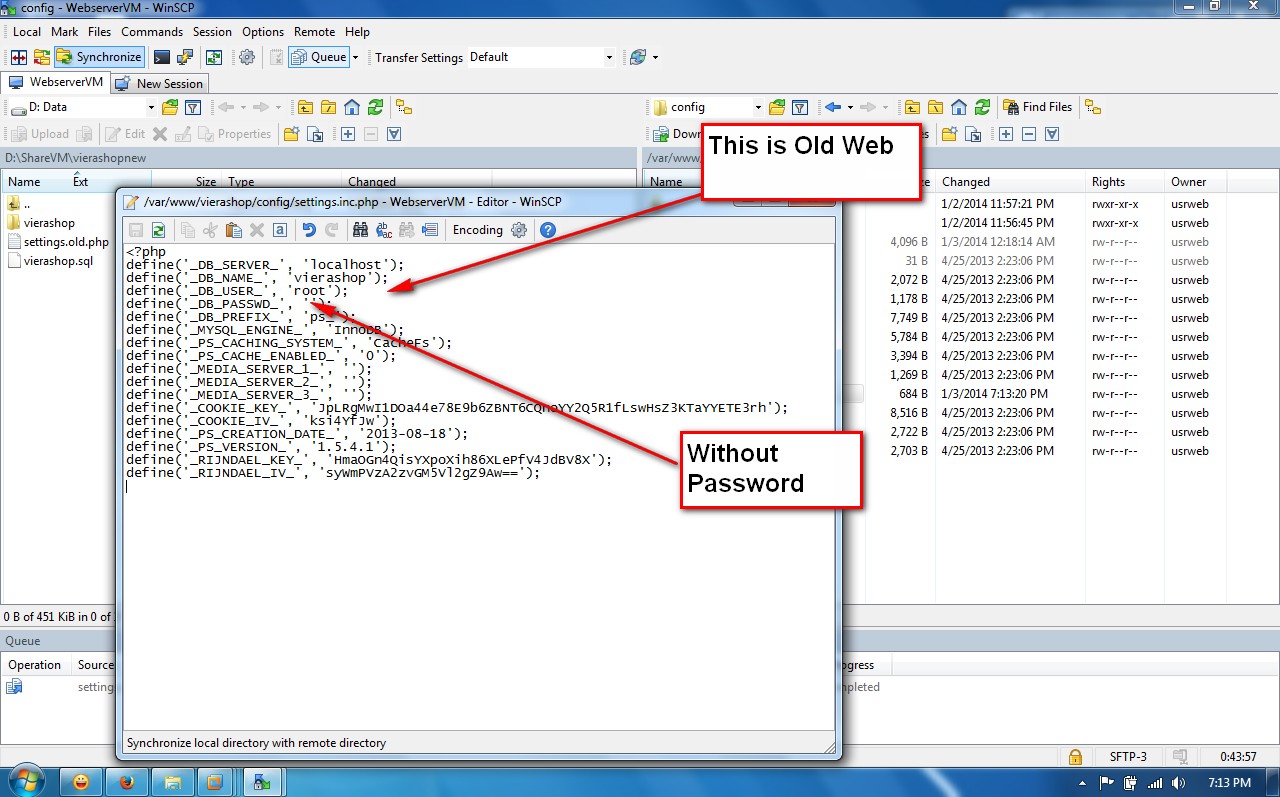Open the terminal console icon
1280x797 pixels.
[161, 57]
